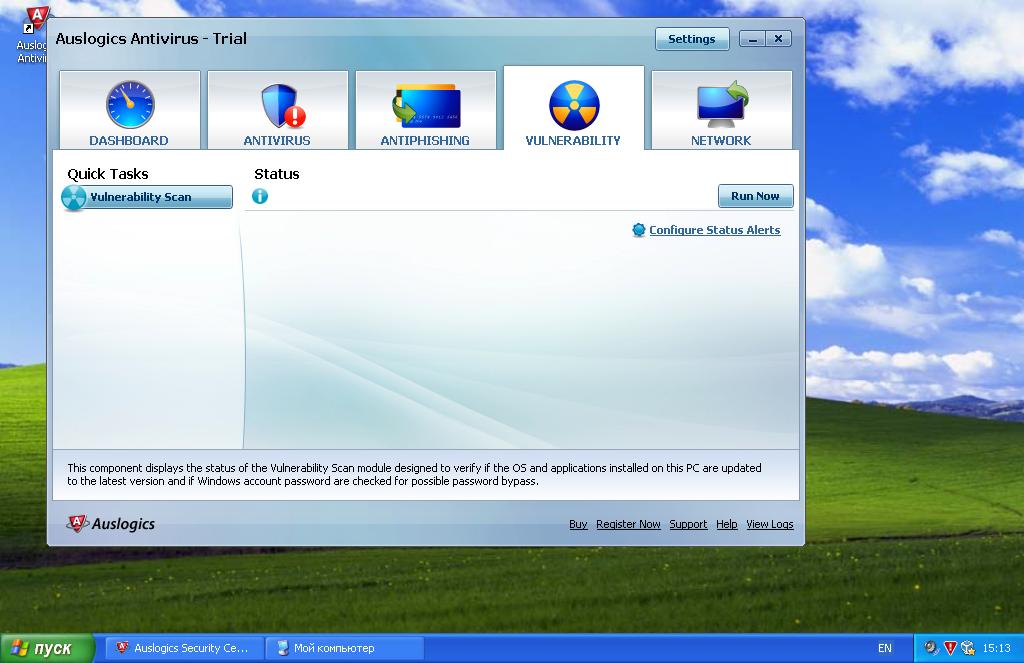Screen dimensions: 1024x663
Task: Open the View Logs link
Action: pos(770,525)
